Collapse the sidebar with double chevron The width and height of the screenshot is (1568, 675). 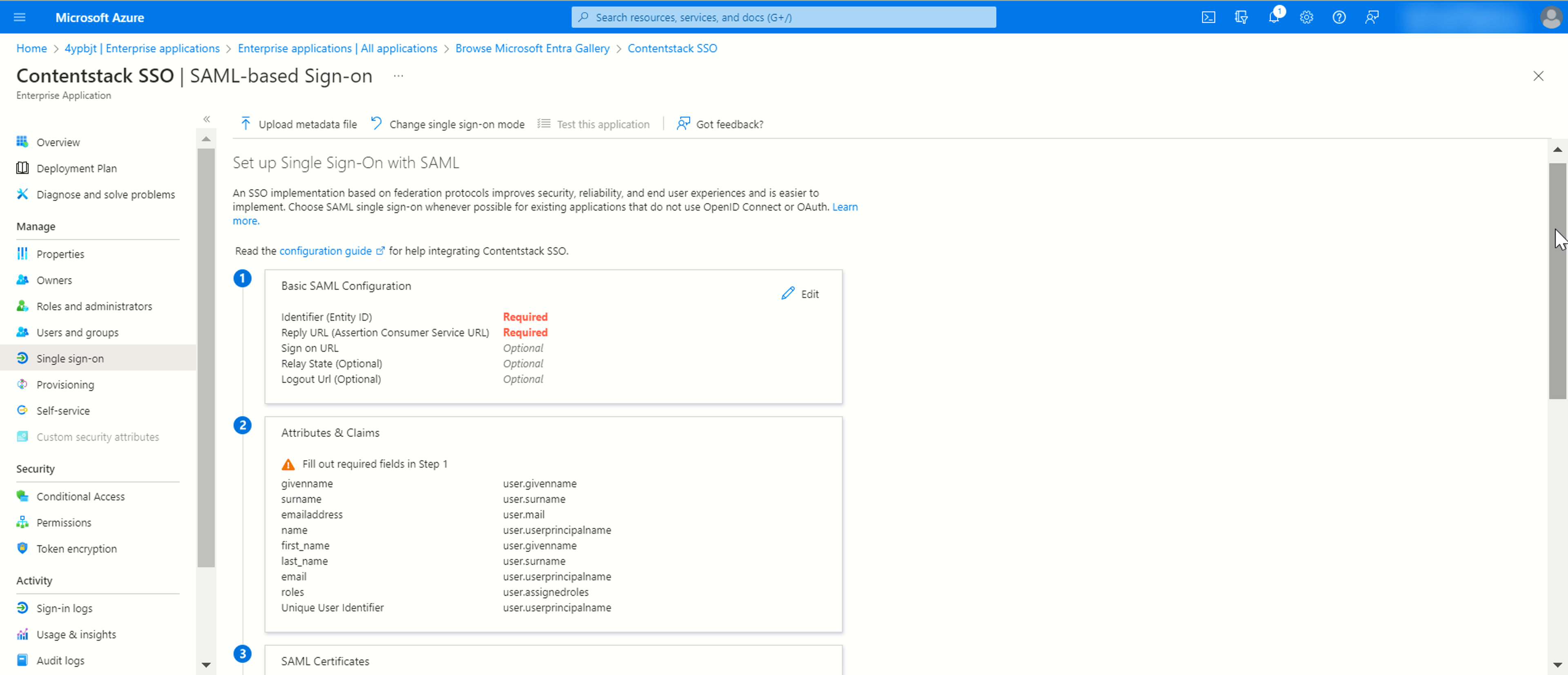click(207, 119)
